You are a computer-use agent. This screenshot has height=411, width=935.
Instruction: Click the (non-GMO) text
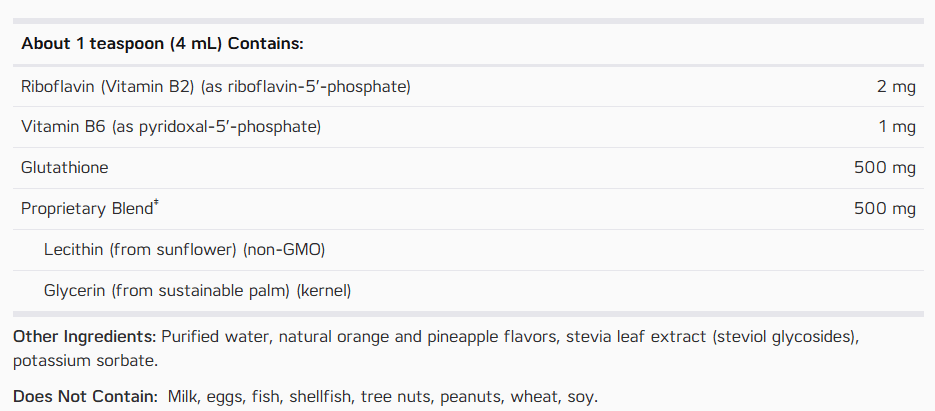coord(284,249)
